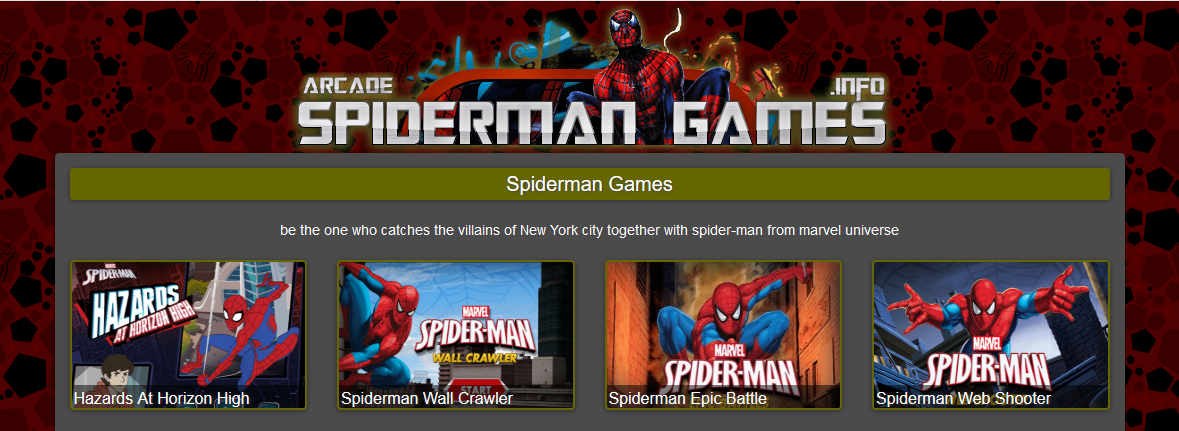Click the ARCADE word in the banner
Image resolution: width=1179 pixels, height=431 pixels.
click(348, 86)
